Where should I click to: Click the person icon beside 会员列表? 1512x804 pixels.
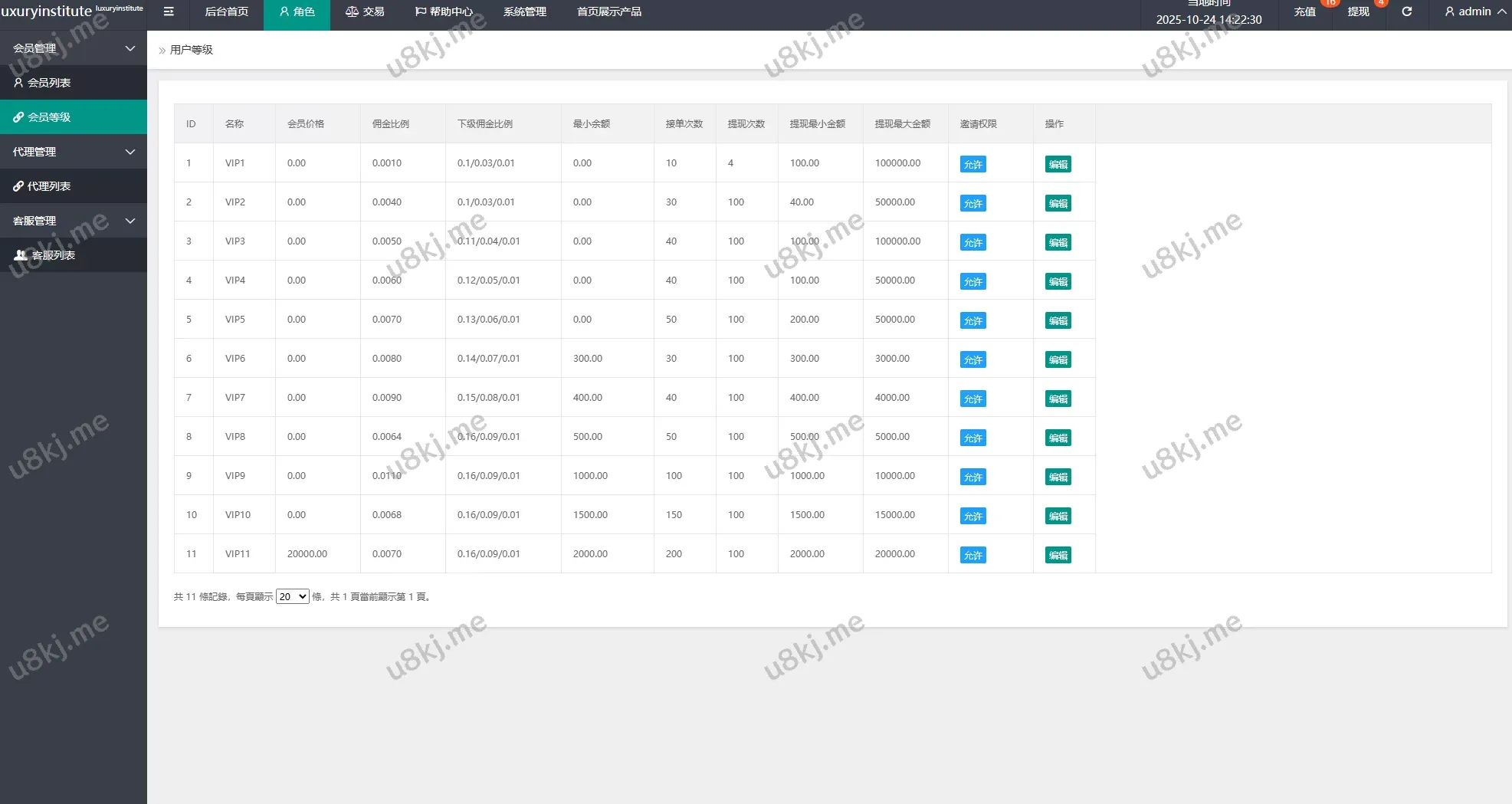pyautogui.click(x=18, y=83)
